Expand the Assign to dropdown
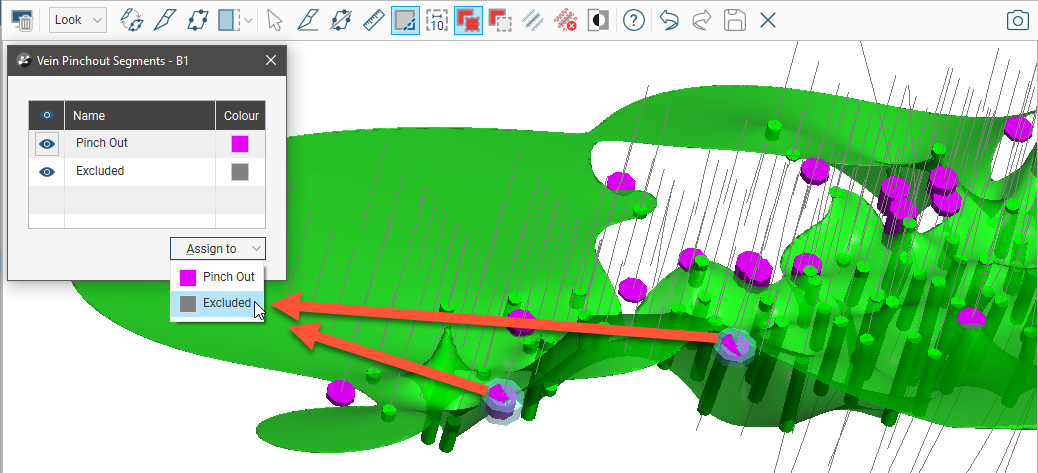This screenshot has height=473, width=1038. [x=217, y=249]
